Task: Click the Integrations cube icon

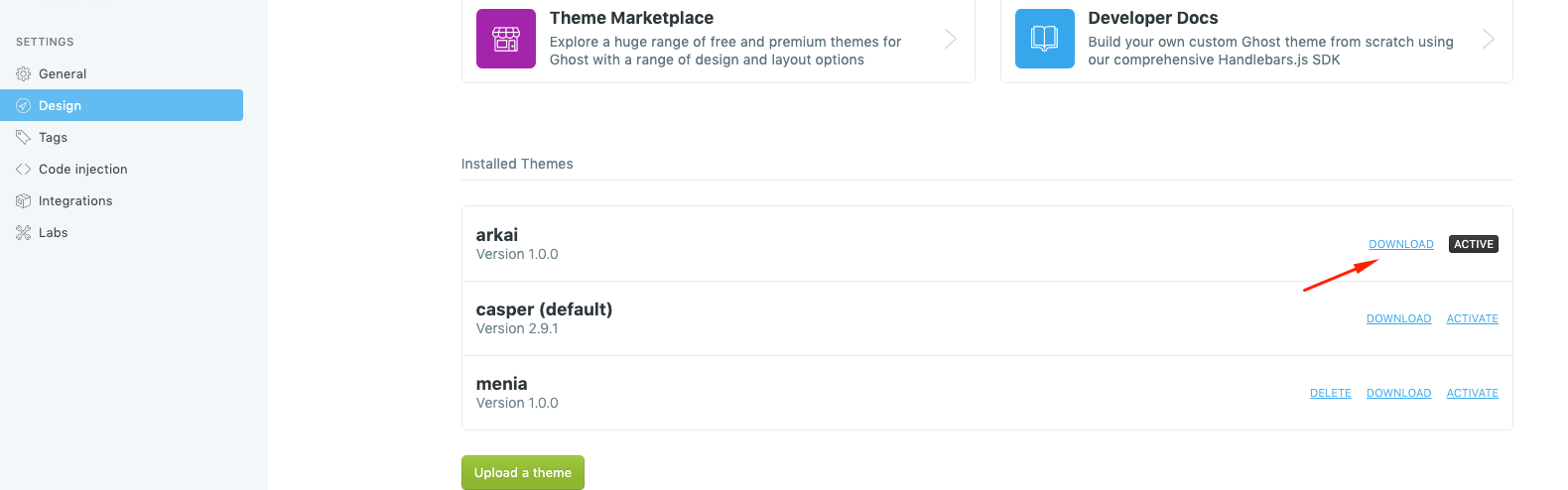Action: (x=24, y=201)
